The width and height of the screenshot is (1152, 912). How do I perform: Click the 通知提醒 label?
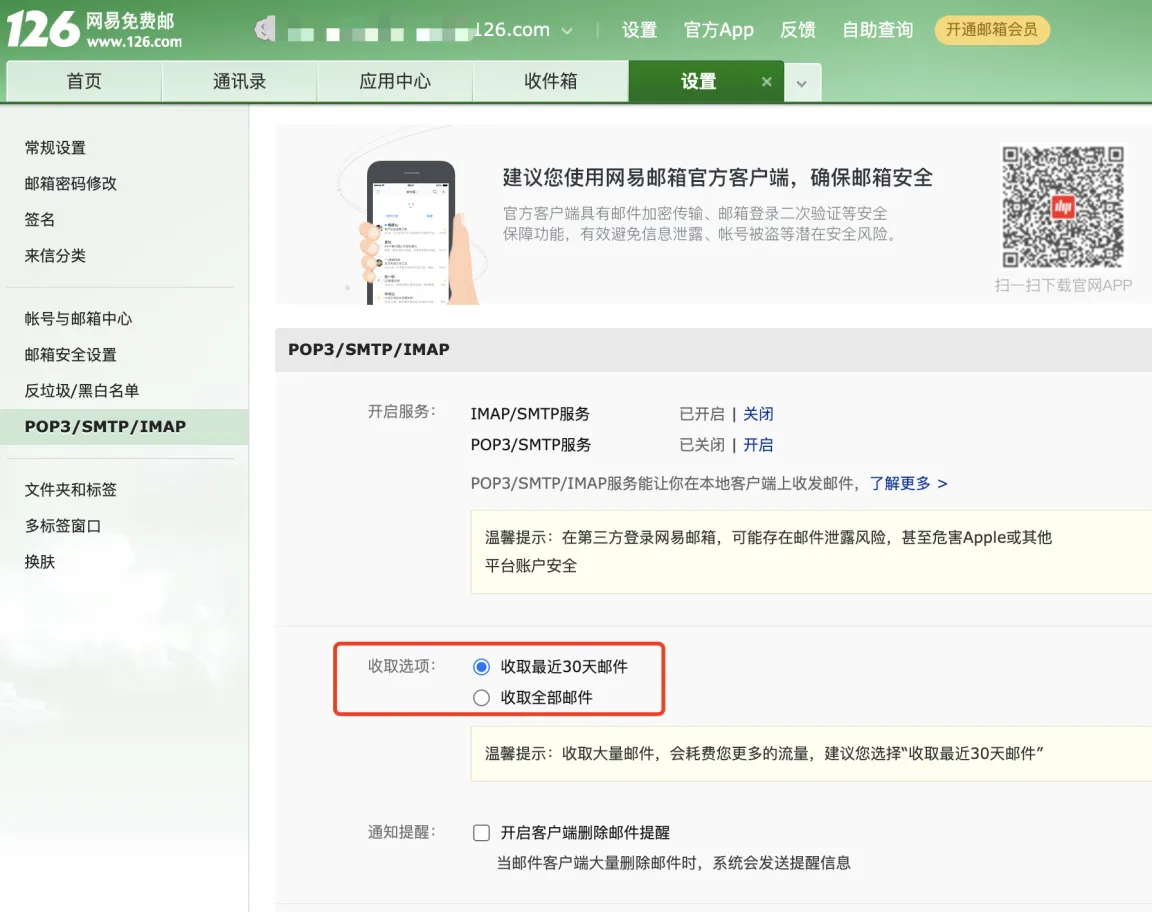pyautogui.click(x=402, y=832)
